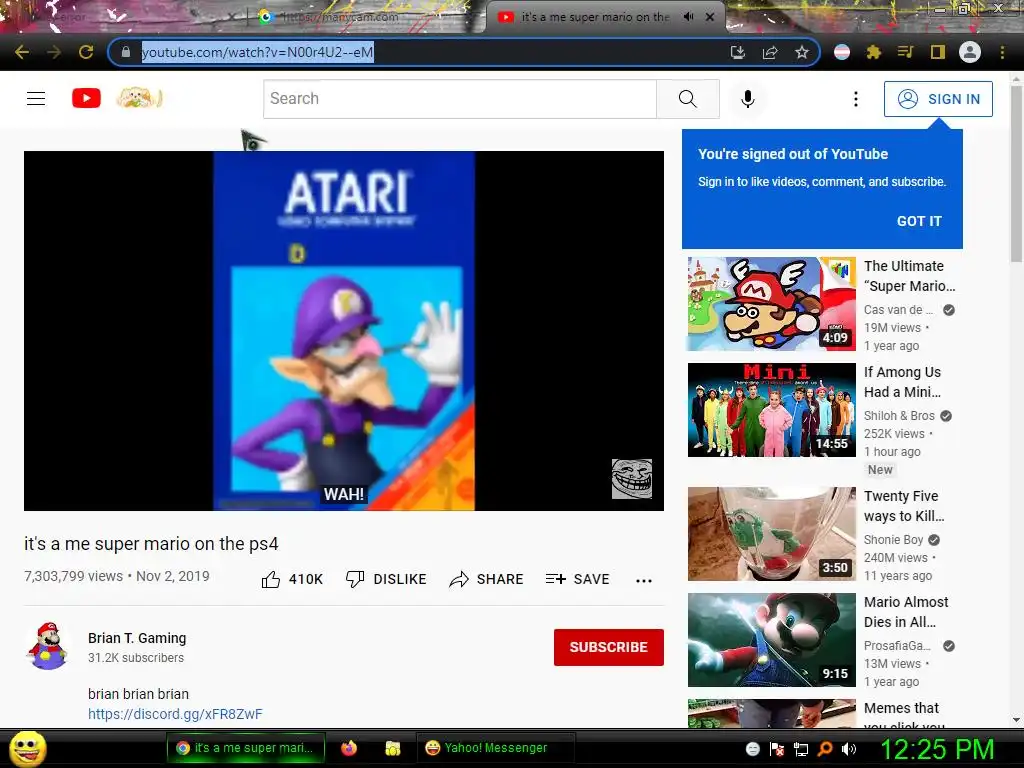Open the Chrome extensions puzzle icon
The image size is (1024, 768).
coord(874,52)
